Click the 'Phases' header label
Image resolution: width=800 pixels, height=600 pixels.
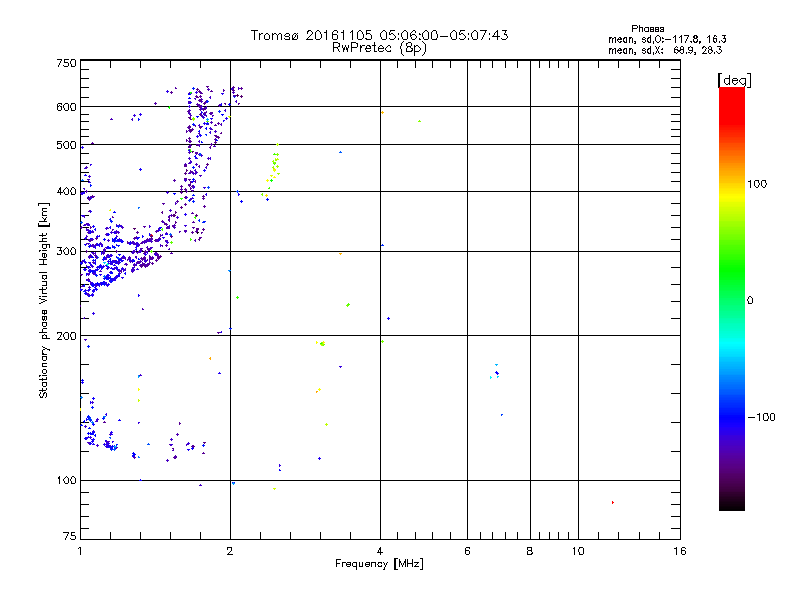(x=647, y=29)
